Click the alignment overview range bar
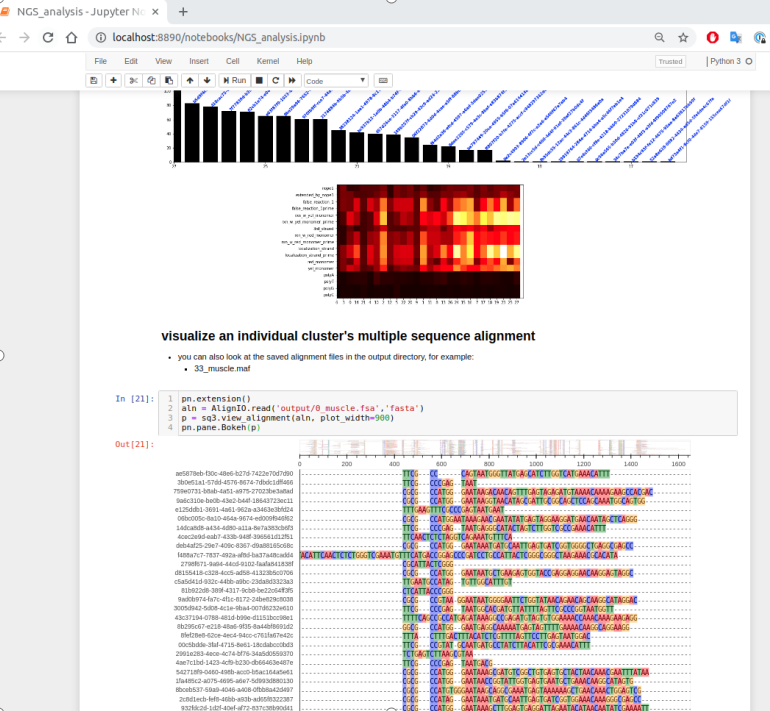Viewport: 770px width, 711px height. tap(494, 449)
